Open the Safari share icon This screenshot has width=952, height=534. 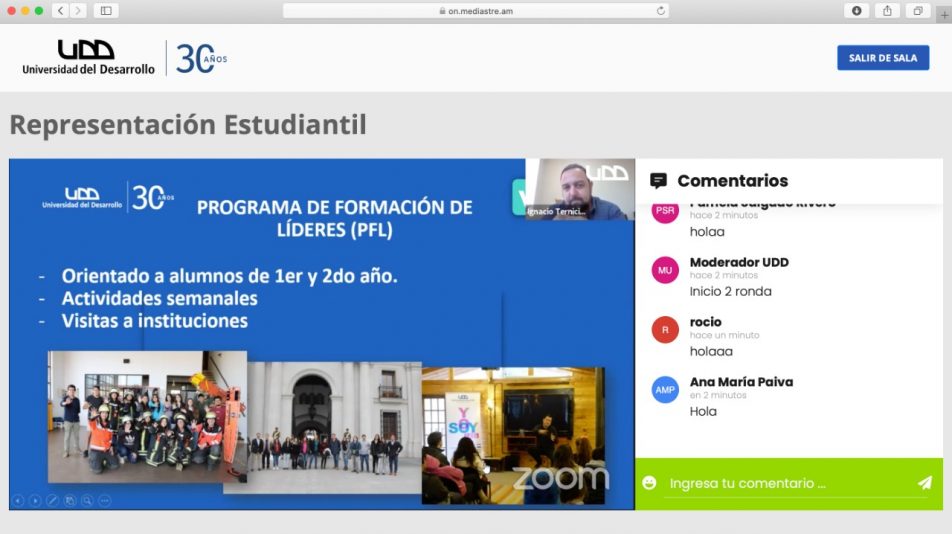pos(887,10)
